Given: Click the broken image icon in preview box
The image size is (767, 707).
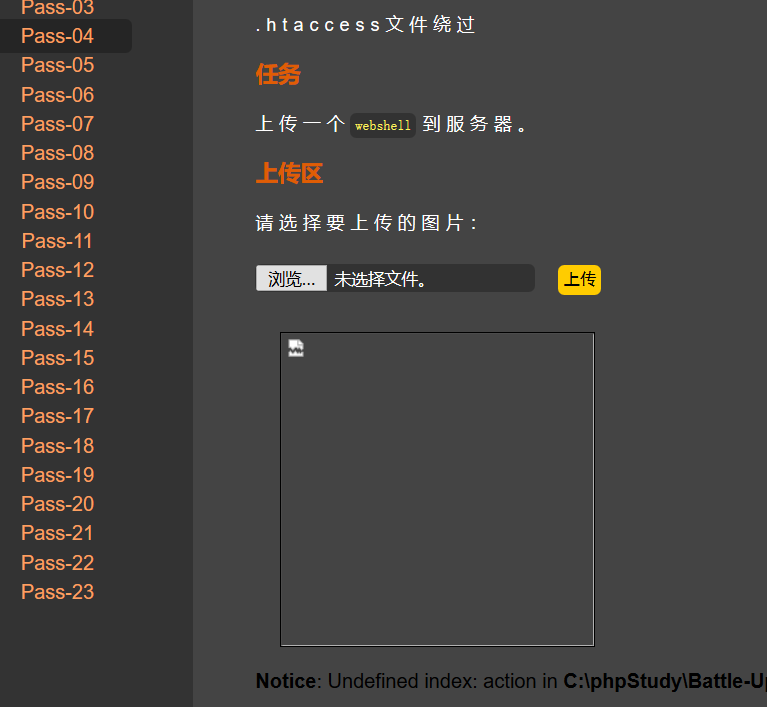Looking at the screenshot, I should pos(295,348).
